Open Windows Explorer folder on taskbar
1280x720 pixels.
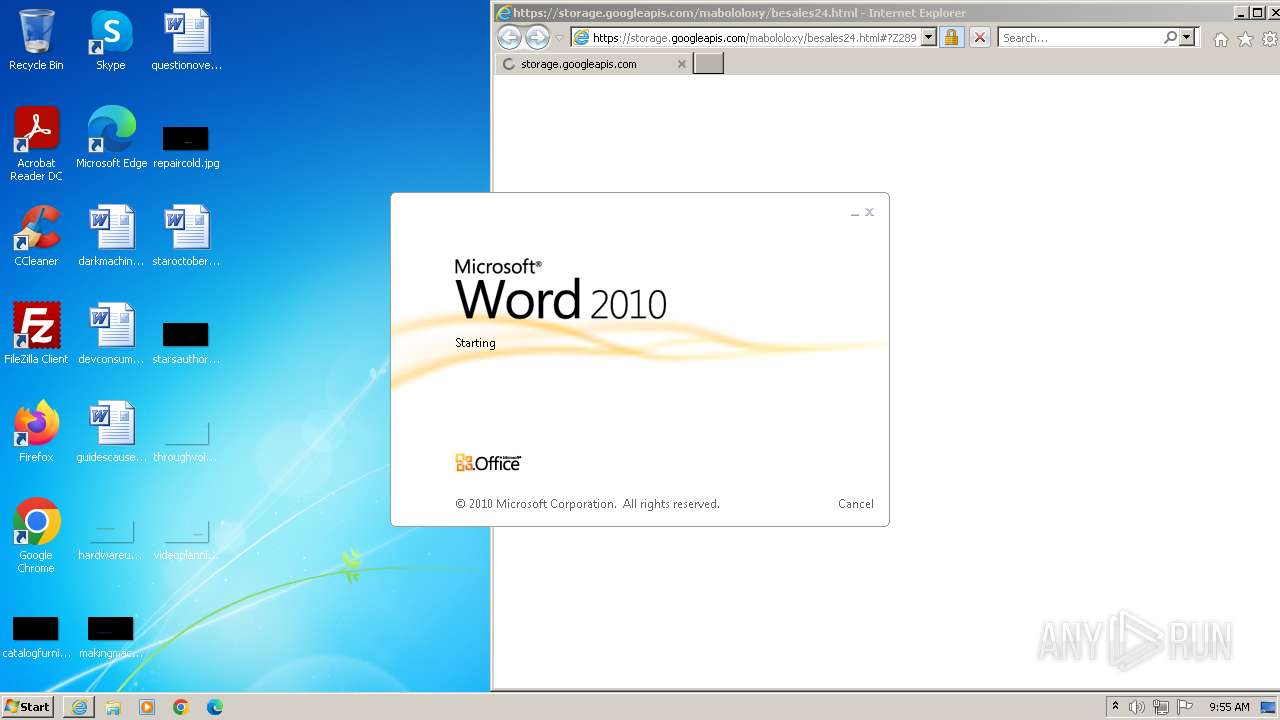point(113,707)
